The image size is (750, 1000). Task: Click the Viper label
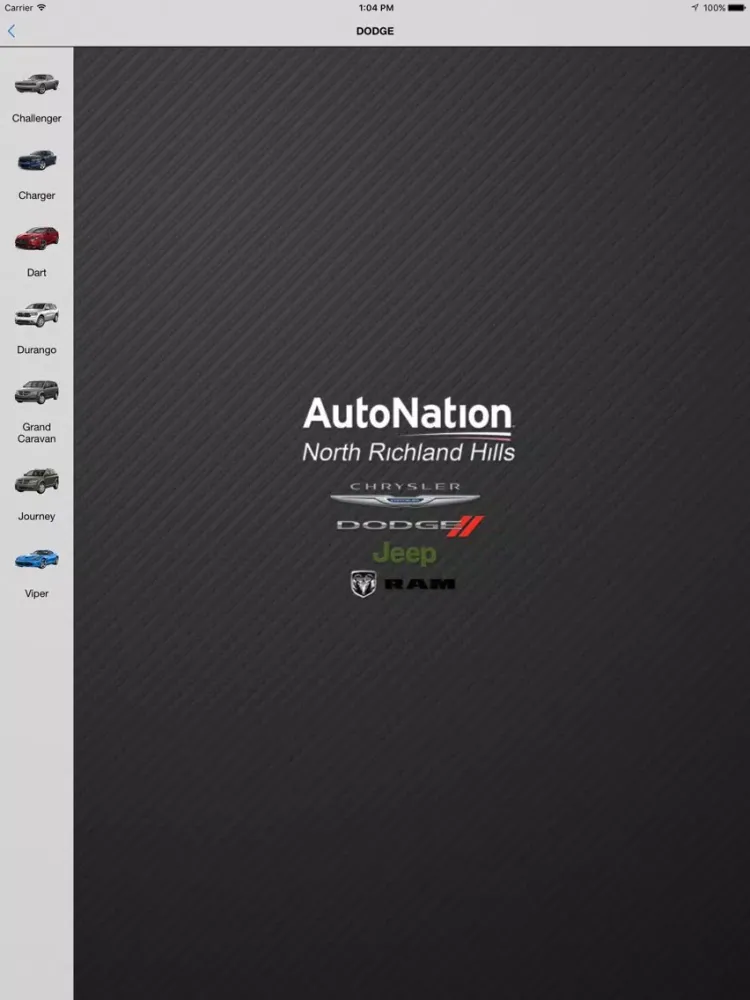(x=36, y=594)
